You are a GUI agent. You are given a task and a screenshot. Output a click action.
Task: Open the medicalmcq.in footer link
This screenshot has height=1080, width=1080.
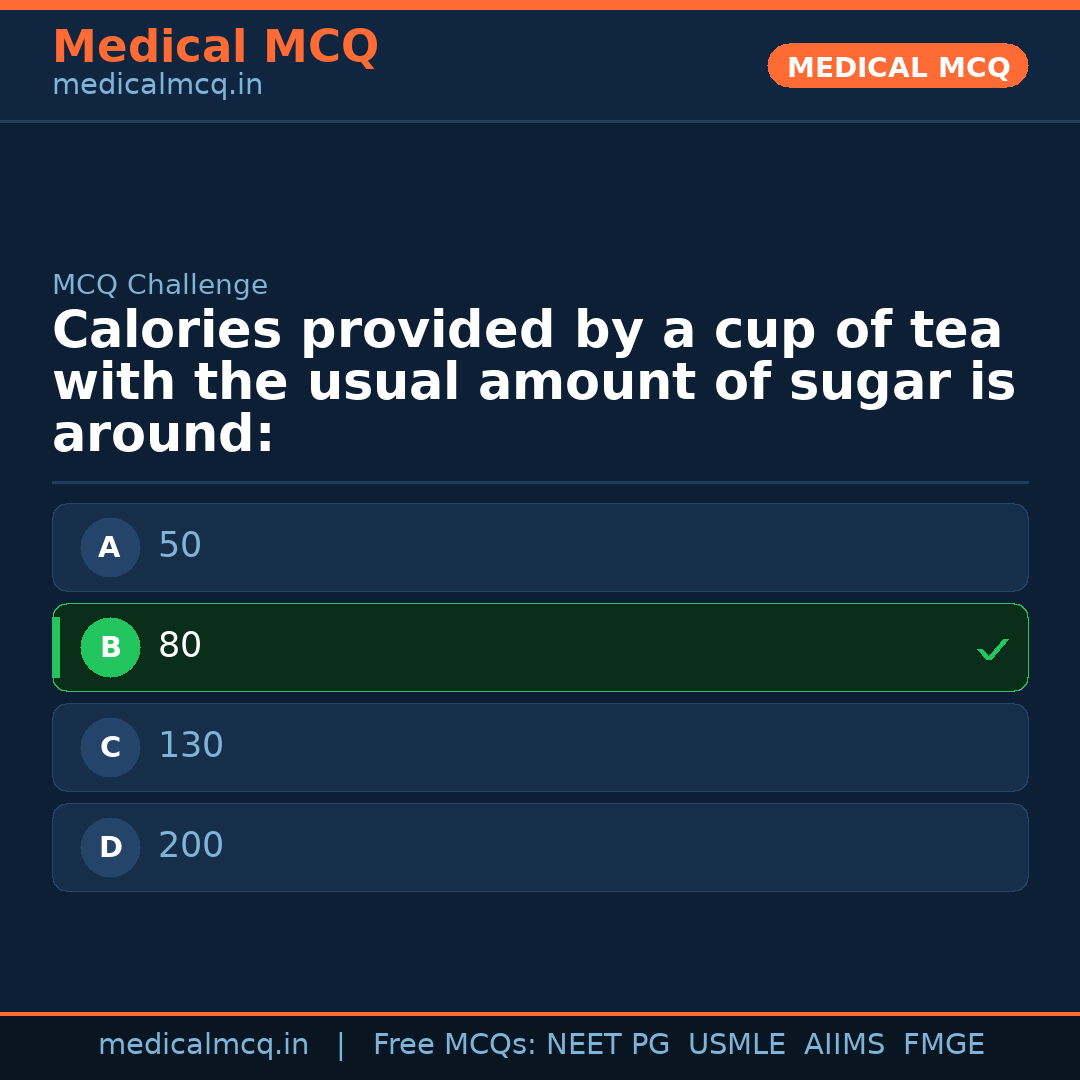click(203, 1044)
